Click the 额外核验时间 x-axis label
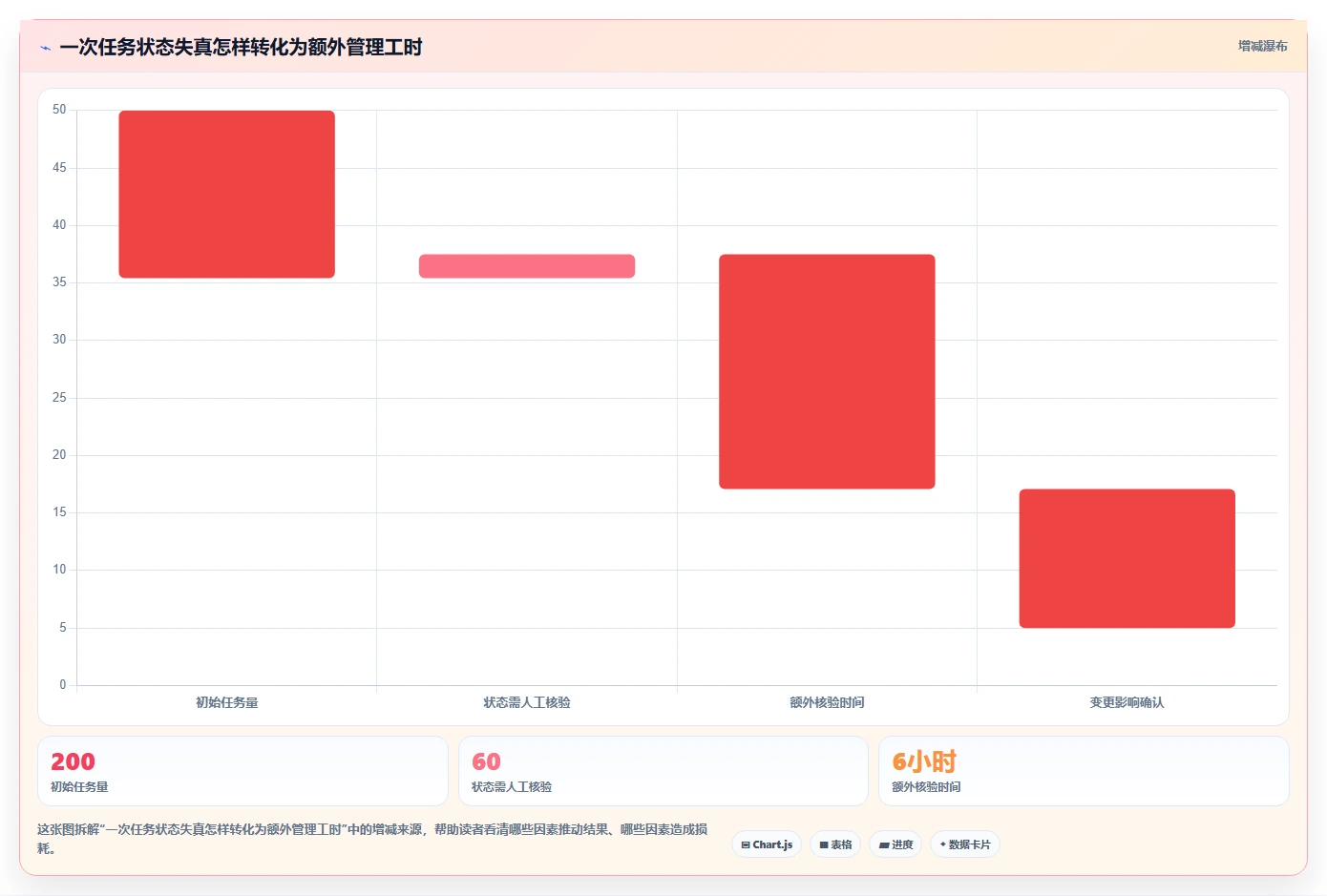Viewport: 1327px width, 896px height. [827, 702]
